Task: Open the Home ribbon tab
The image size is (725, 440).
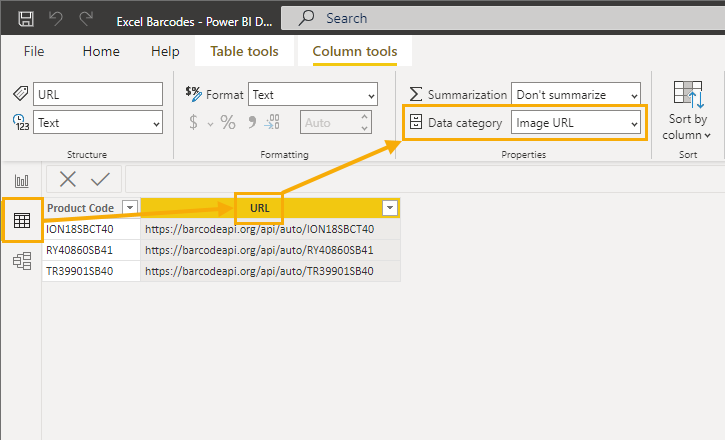Action: [x=101, y=51]
